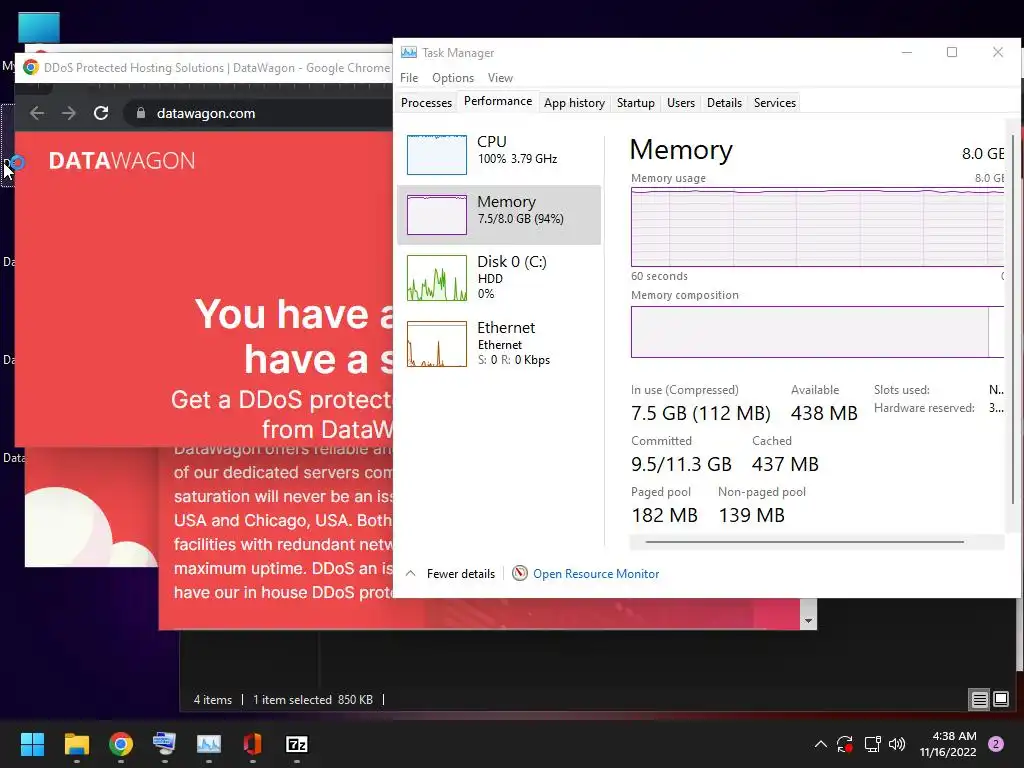Image resolution: width=1024 pixels, height=768 pixels.
Task: Show hidden system tray icons
Action: [x=821, y=744]
